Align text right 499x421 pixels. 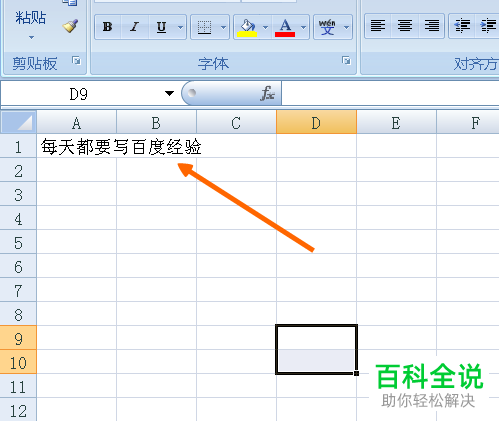coord(431,26)
